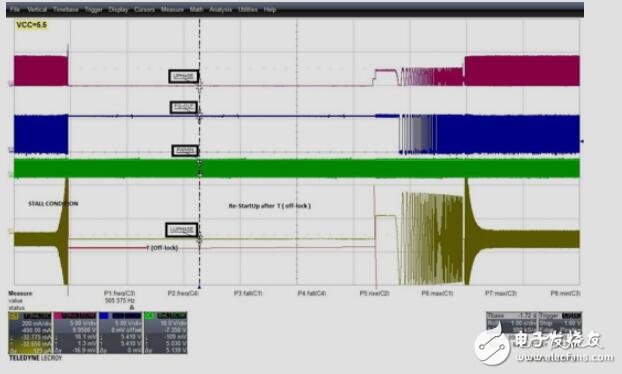Click the P1 freq(C3) measurement label
The image size is (622, 374).
pos(119,293)
